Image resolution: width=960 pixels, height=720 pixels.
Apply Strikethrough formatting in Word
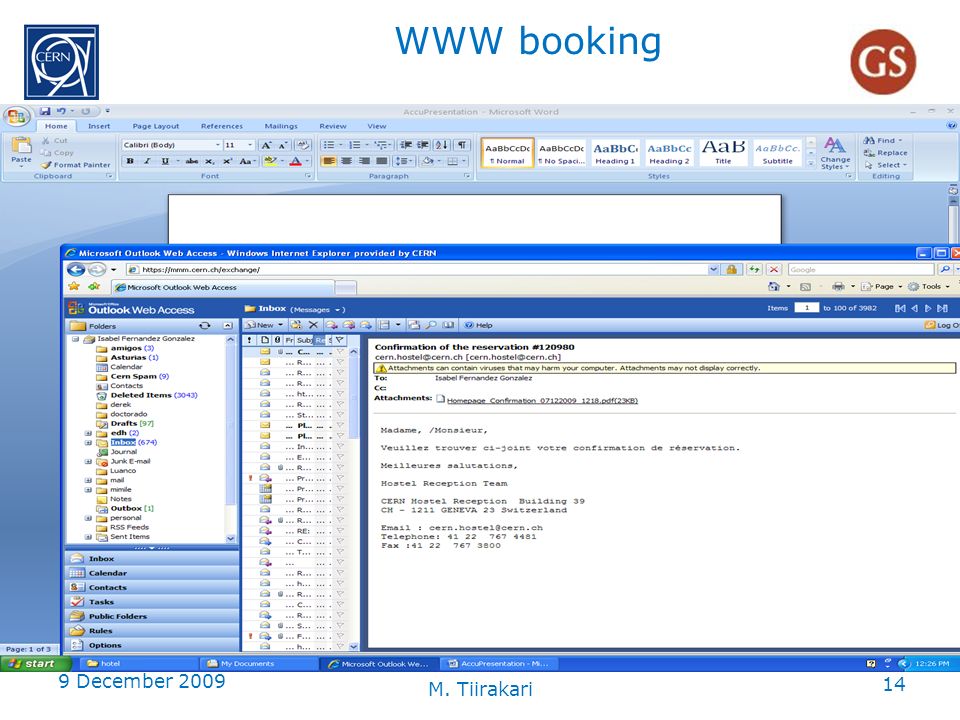click(192, 161)
